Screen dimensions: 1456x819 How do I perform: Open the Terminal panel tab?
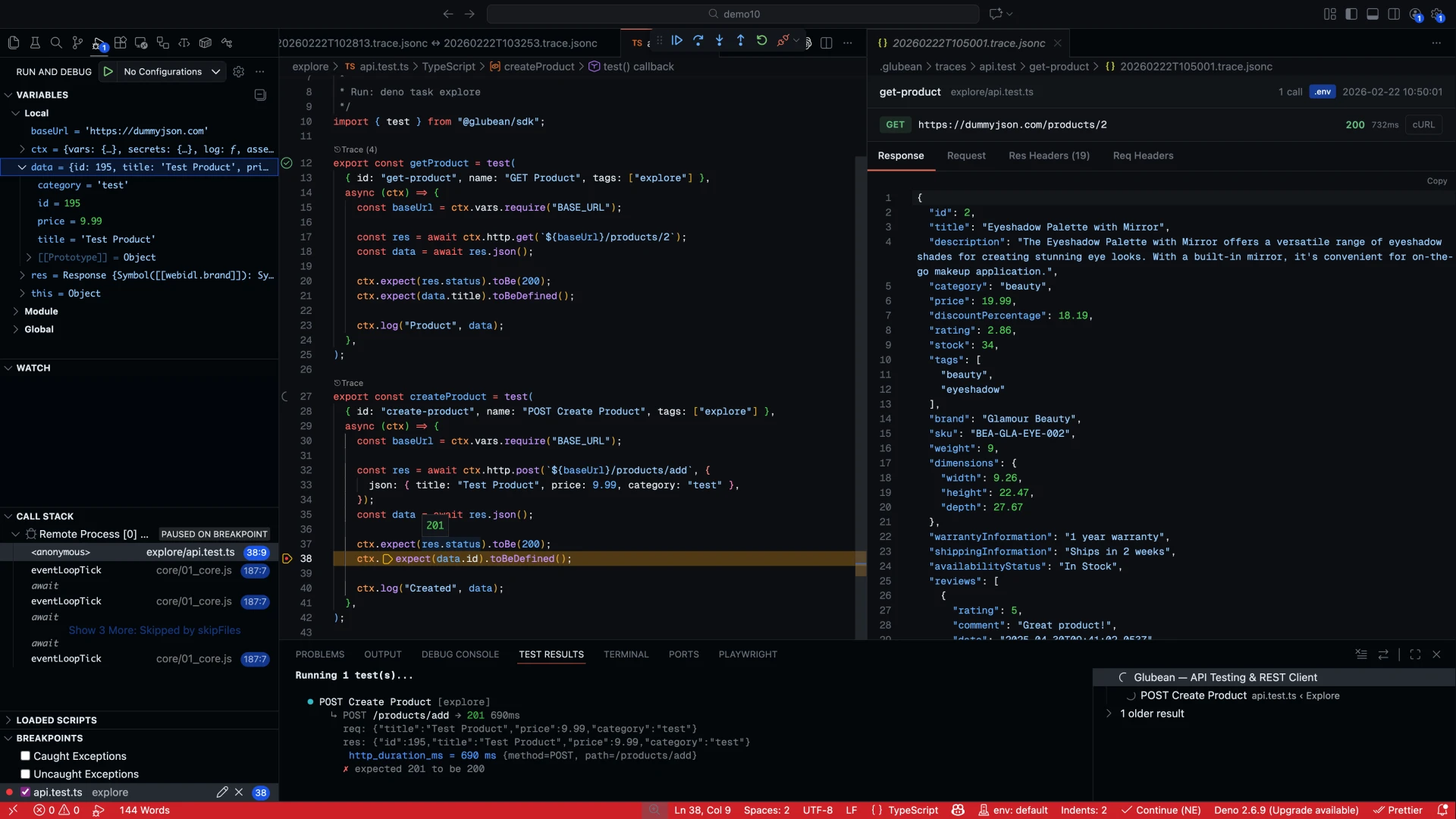[626, 654]
